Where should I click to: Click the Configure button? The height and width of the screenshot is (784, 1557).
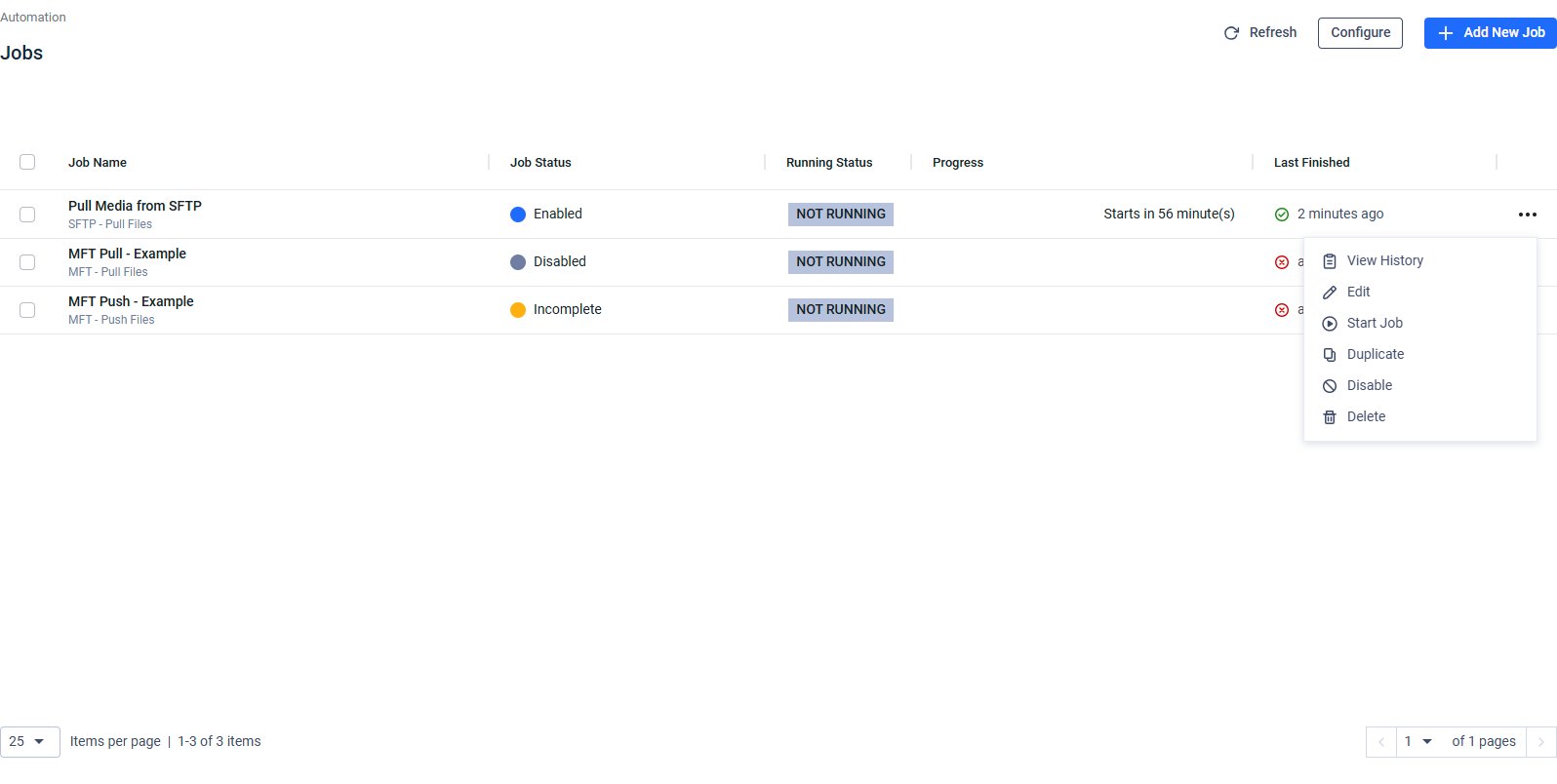(x=1360, y=33)
